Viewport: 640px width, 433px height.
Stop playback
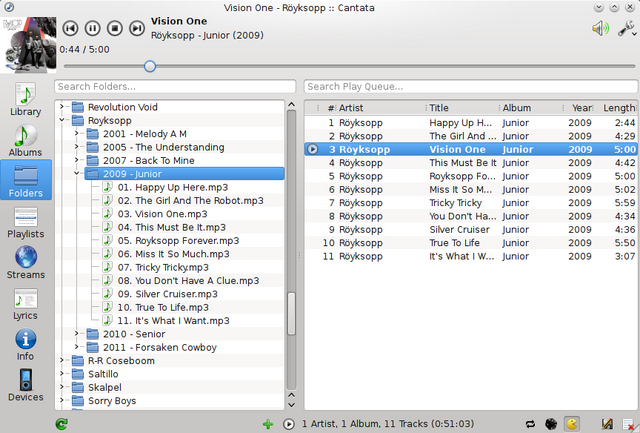click(115, 28)
